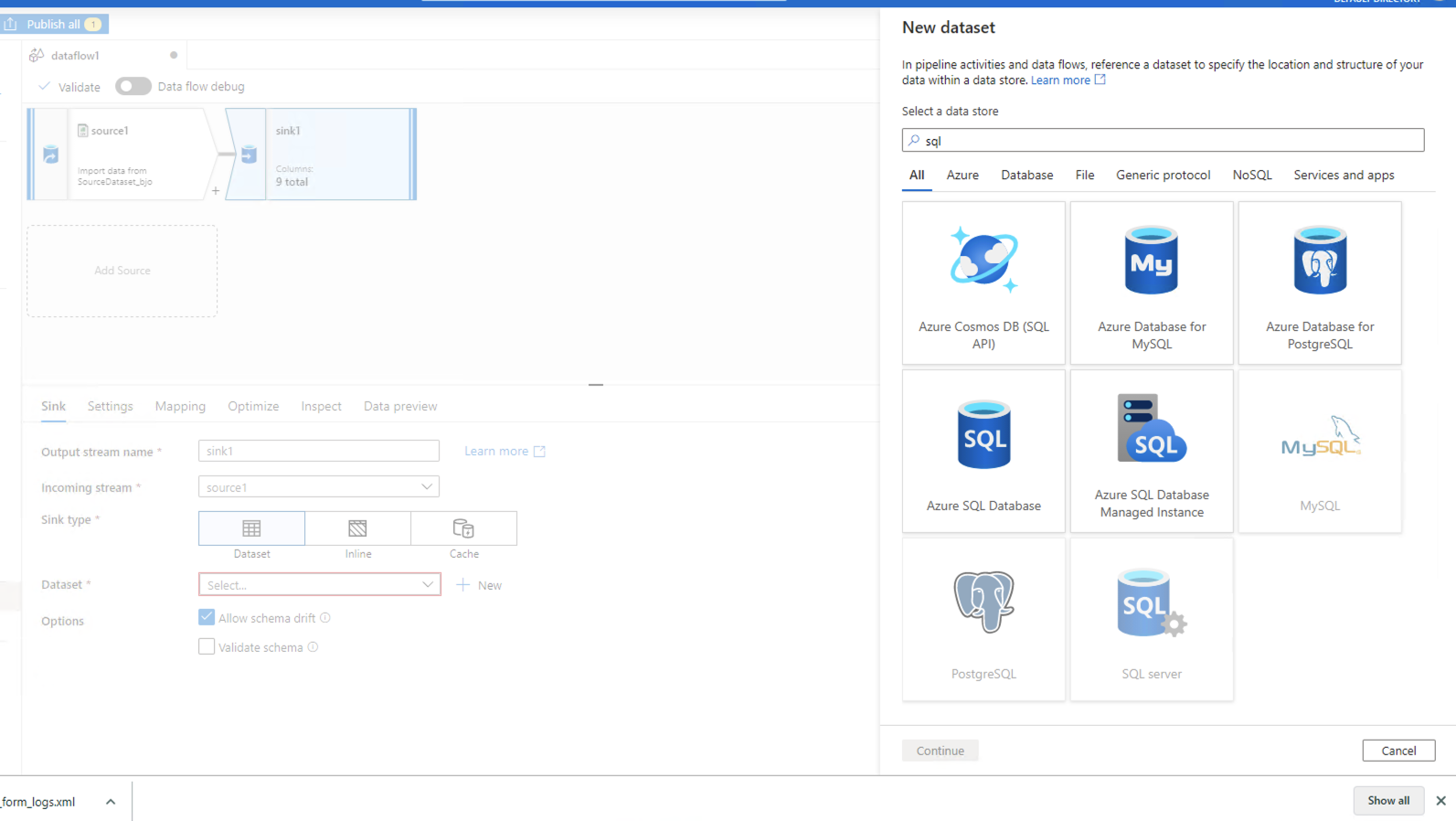Click the Publish all upload icon
The width and height of the screenshot is (1456, 821).
coord(11,24)
